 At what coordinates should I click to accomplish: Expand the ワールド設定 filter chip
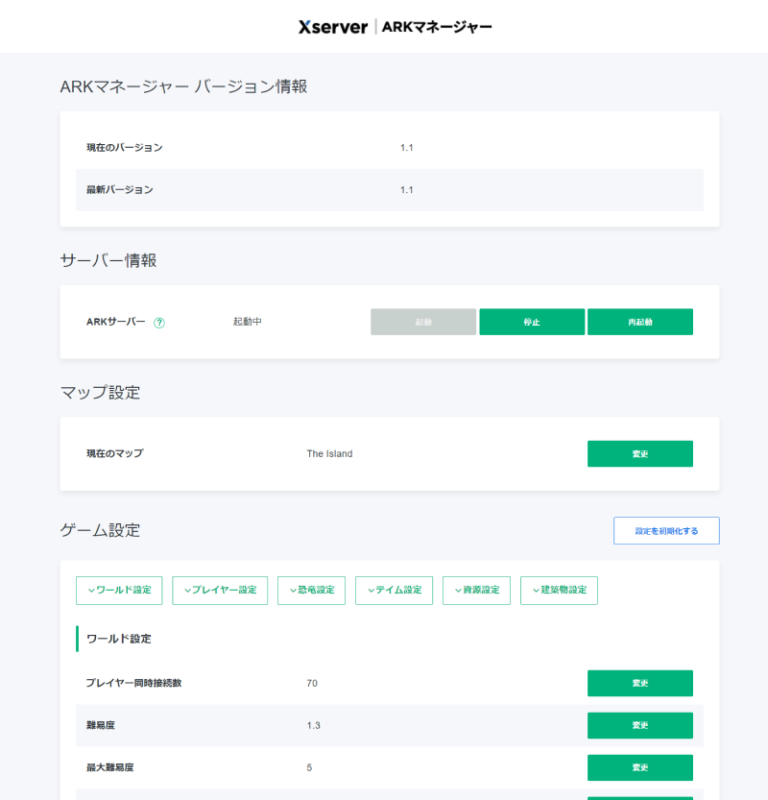point(121,590)
